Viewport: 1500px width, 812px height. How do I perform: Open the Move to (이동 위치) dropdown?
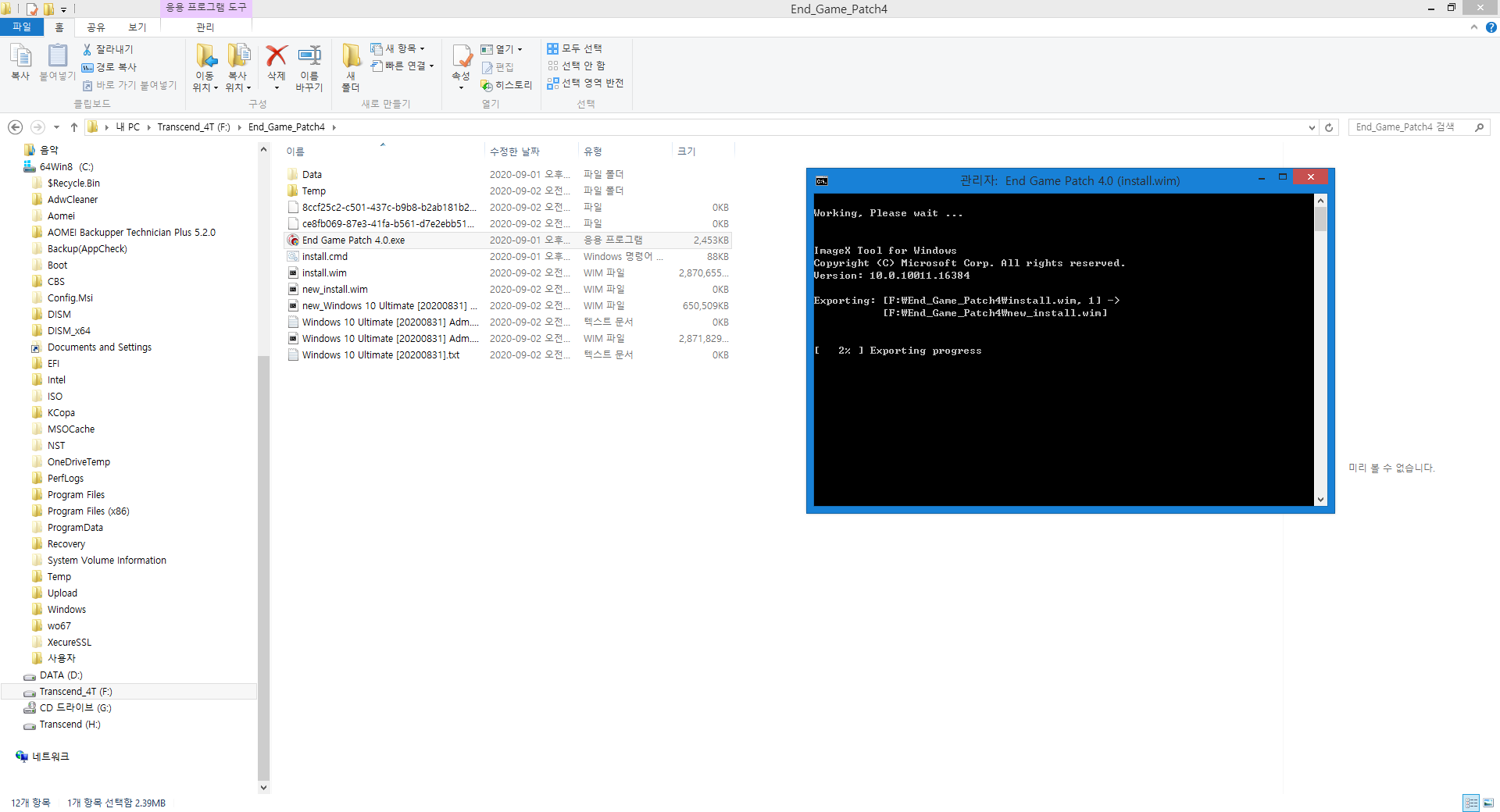[x=205, y=87]
